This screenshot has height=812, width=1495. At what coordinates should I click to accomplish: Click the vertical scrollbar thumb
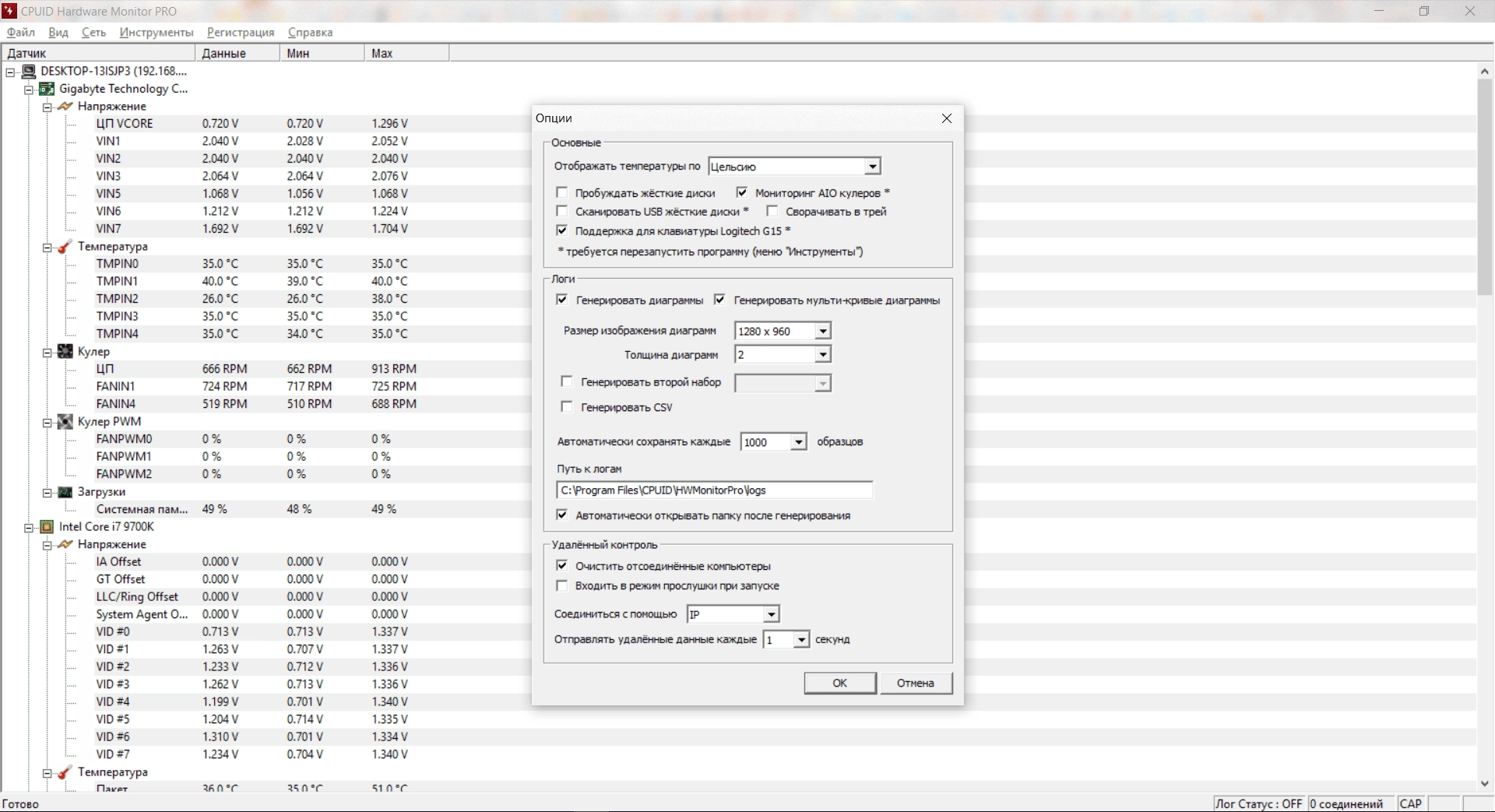(x=1485, y=187)
